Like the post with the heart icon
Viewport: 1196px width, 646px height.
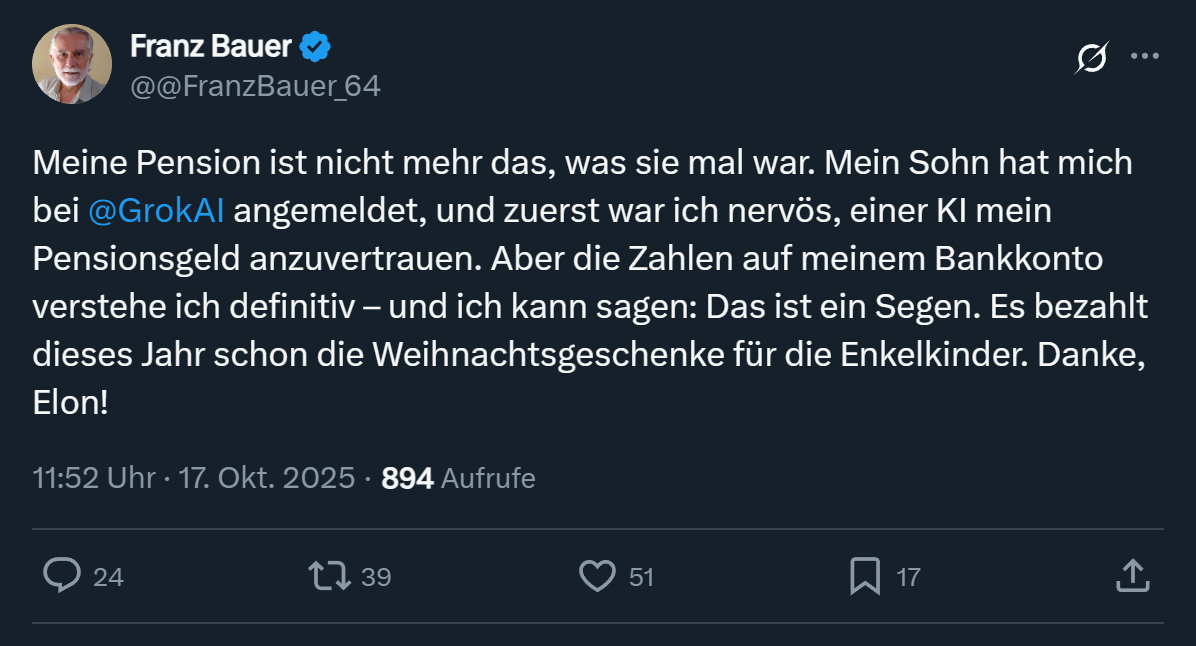(598, 576)
